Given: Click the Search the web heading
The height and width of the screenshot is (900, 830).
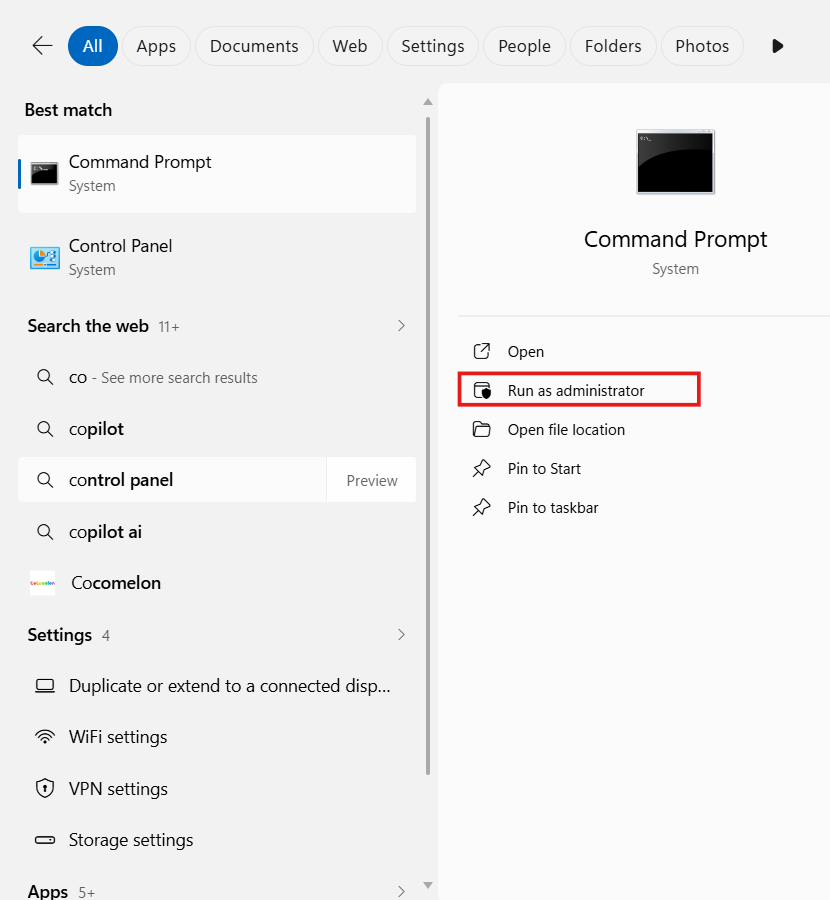Looking at the screenshot, I should 88,326.
